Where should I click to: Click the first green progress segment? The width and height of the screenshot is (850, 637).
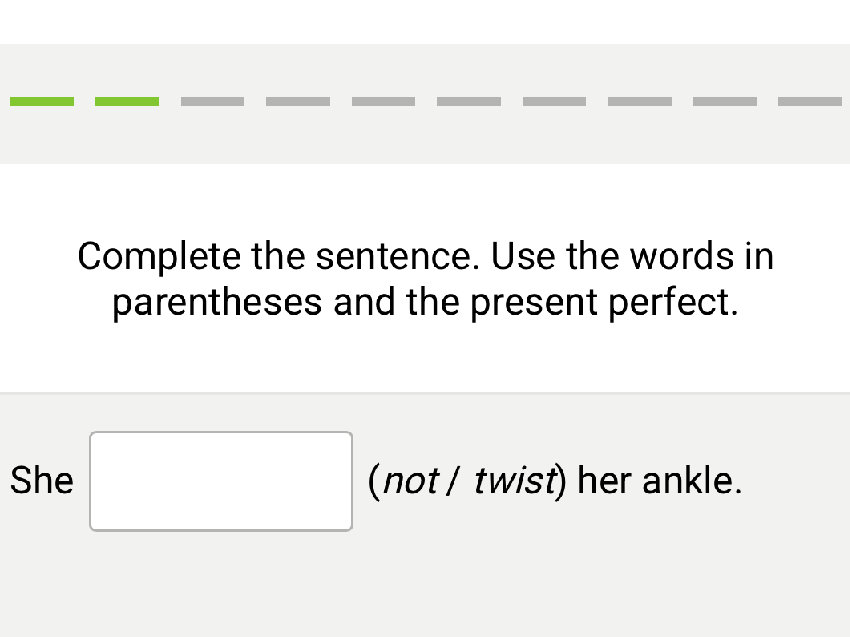click(x=42, y=101)
